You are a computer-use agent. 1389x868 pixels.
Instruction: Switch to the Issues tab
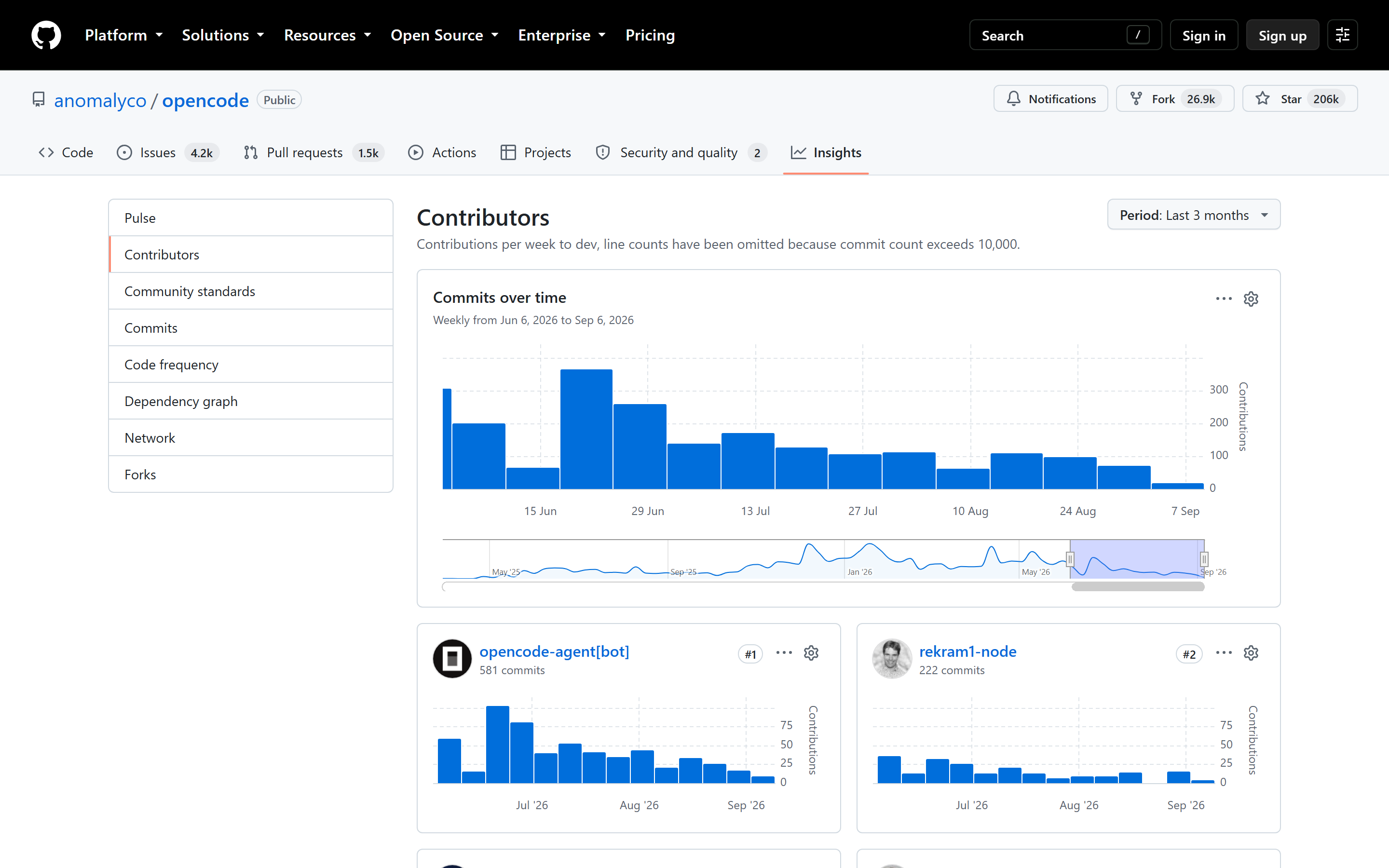168,152
